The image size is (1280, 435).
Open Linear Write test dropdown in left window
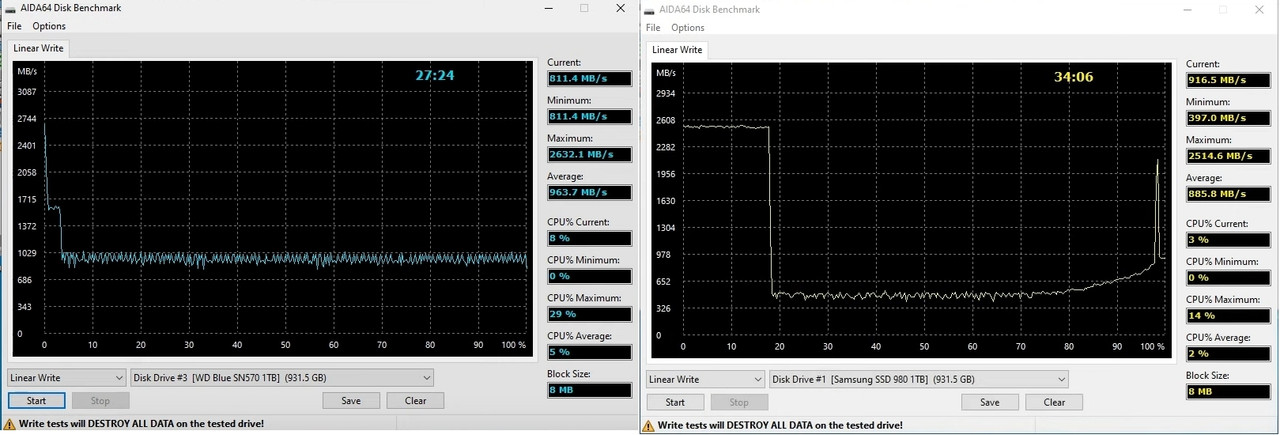pos(66,377)
